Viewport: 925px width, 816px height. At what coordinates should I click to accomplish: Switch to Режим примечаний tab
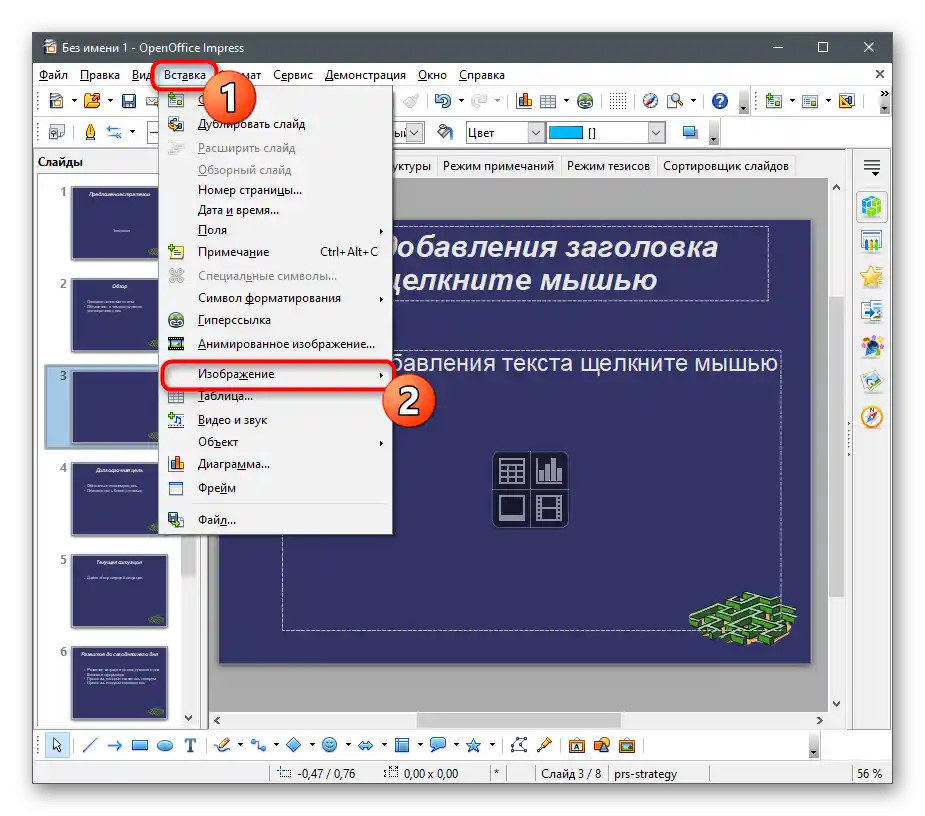tap(498, 166)
